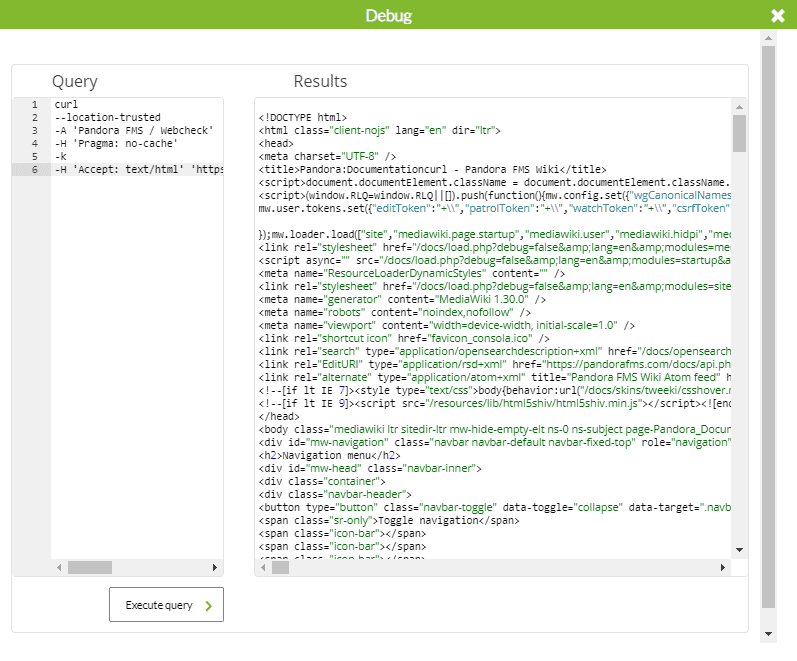The width and height of the screenshot is (797, 661).
Task: Click the Execute query button
Action: 166,605
